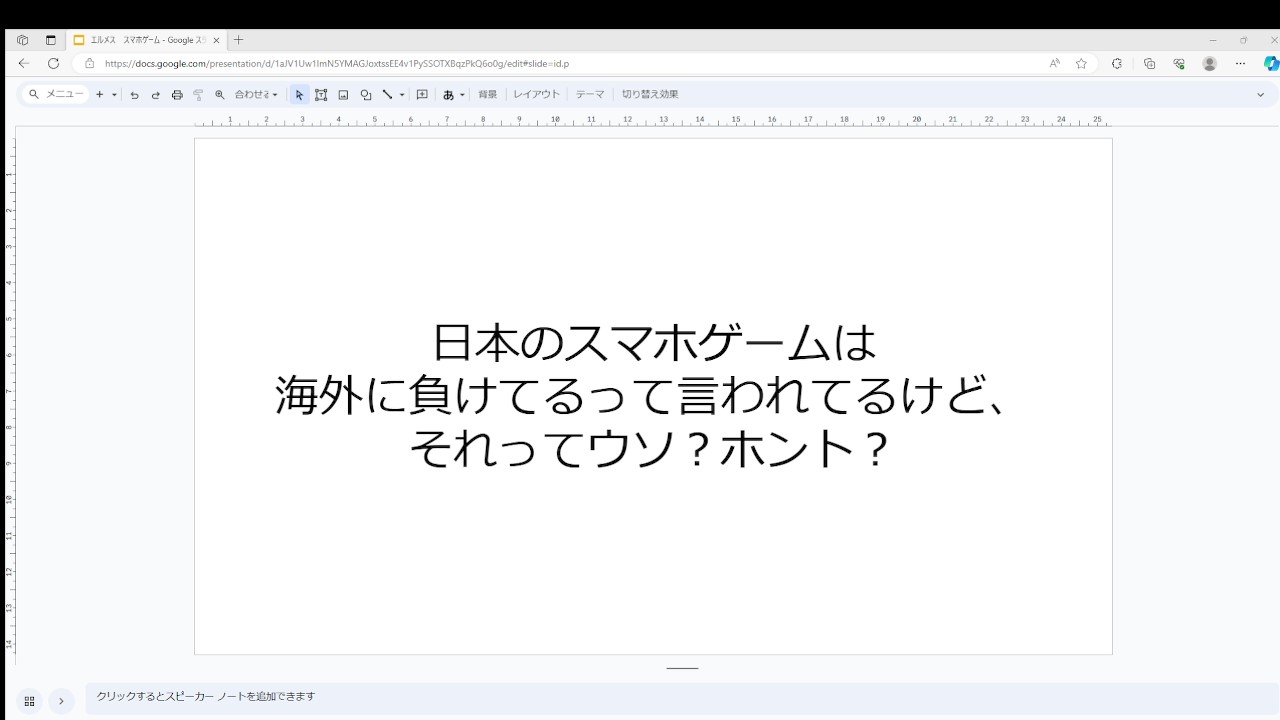Click the redo arrow icon
The height and width of the screenshot is (720, 1280).
click(x=155, y=95)
